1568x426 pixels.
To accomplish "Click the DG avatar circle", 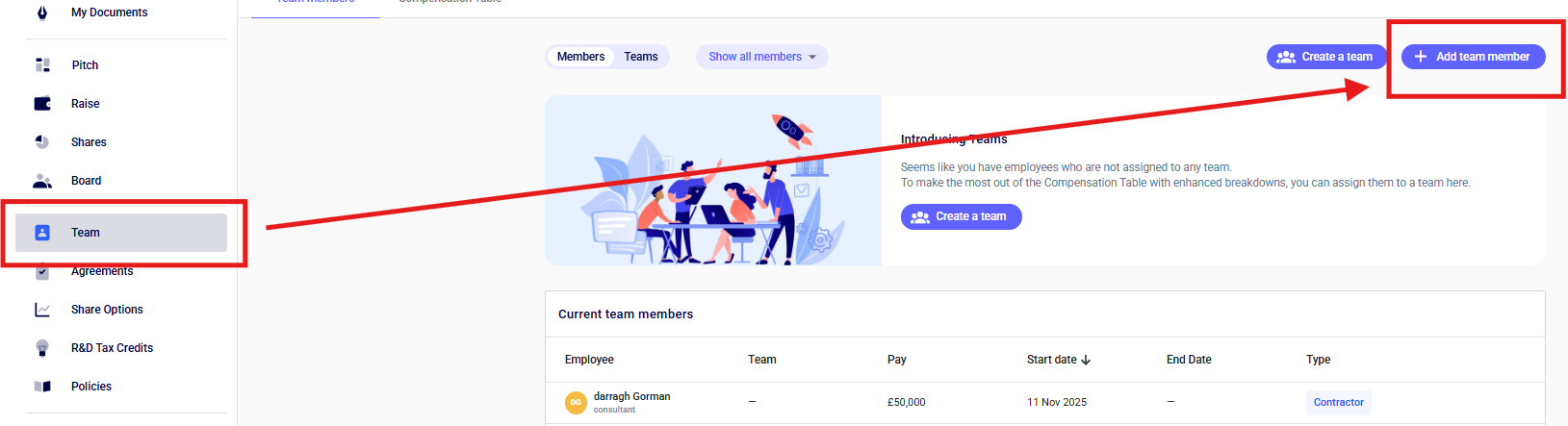I will point(576,402).
